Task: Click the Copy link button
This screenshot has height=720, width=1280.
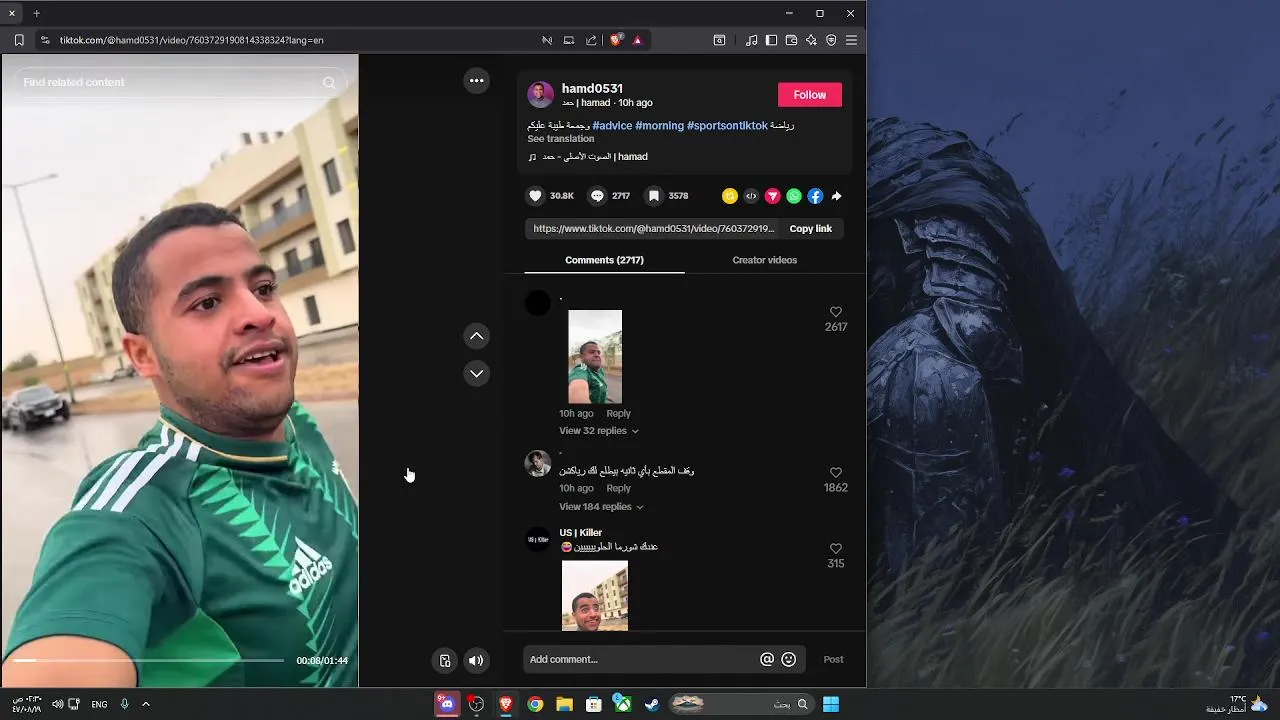Action: point(811,229)
